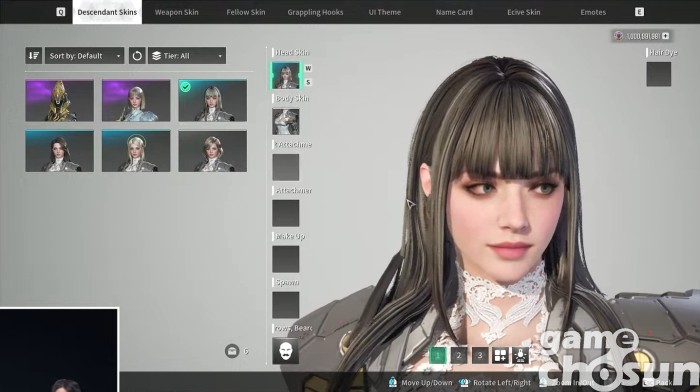This screenshot has width=700, height=392.
Task: Select the mustache face Brows, Beard slot
Action: (286, 351)
